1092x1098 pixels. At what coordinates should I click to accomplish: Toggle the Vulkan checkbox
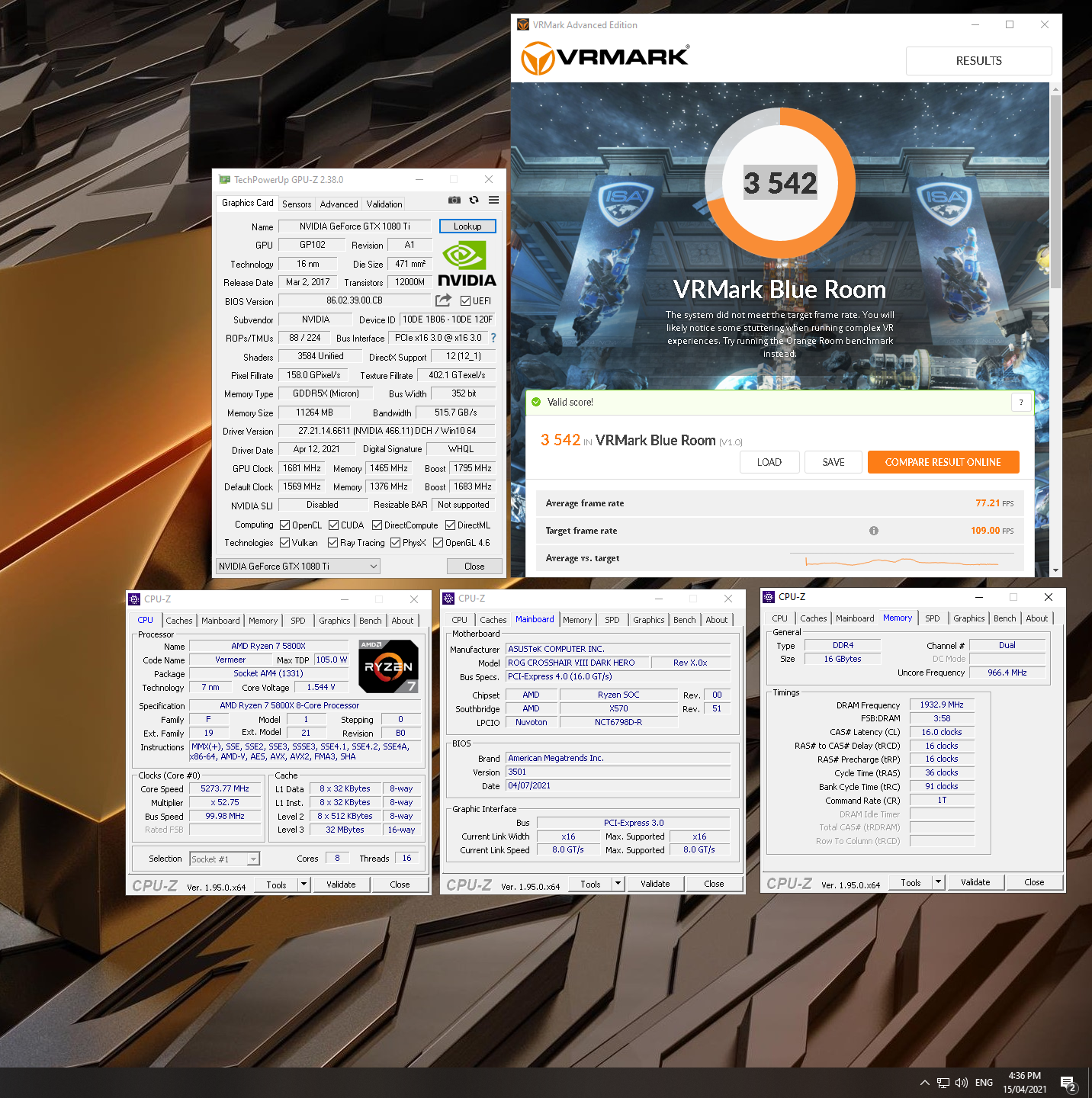point(284,543)
